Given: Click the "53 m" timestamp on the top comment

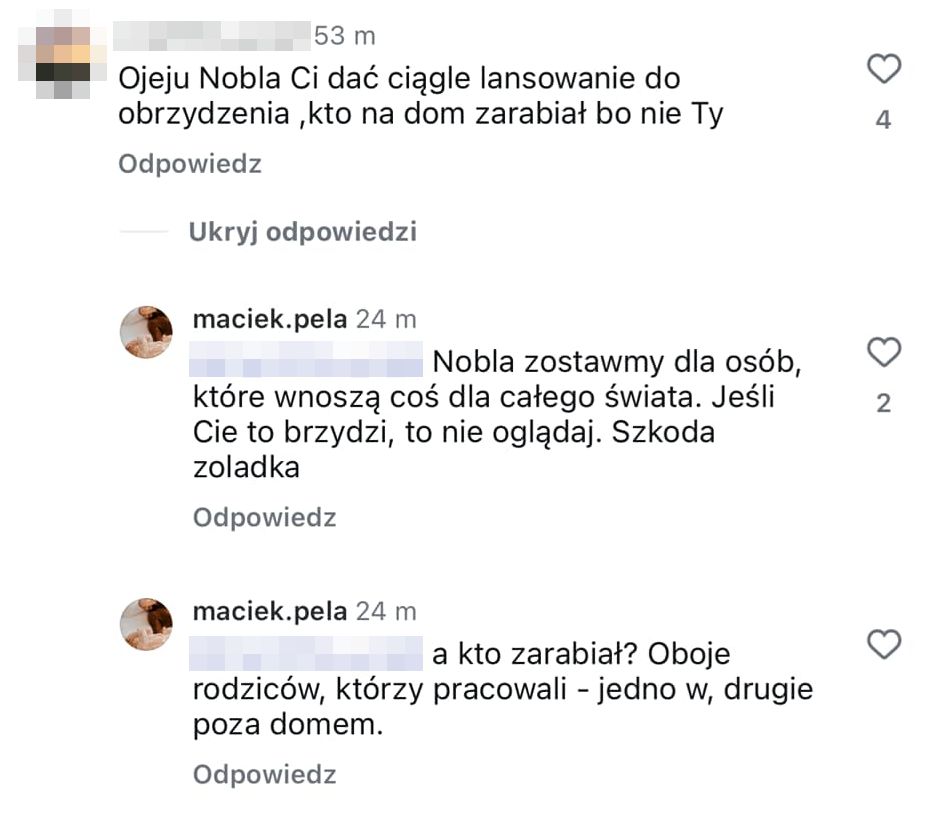Looking at the screenshot, I should (344, 37).
